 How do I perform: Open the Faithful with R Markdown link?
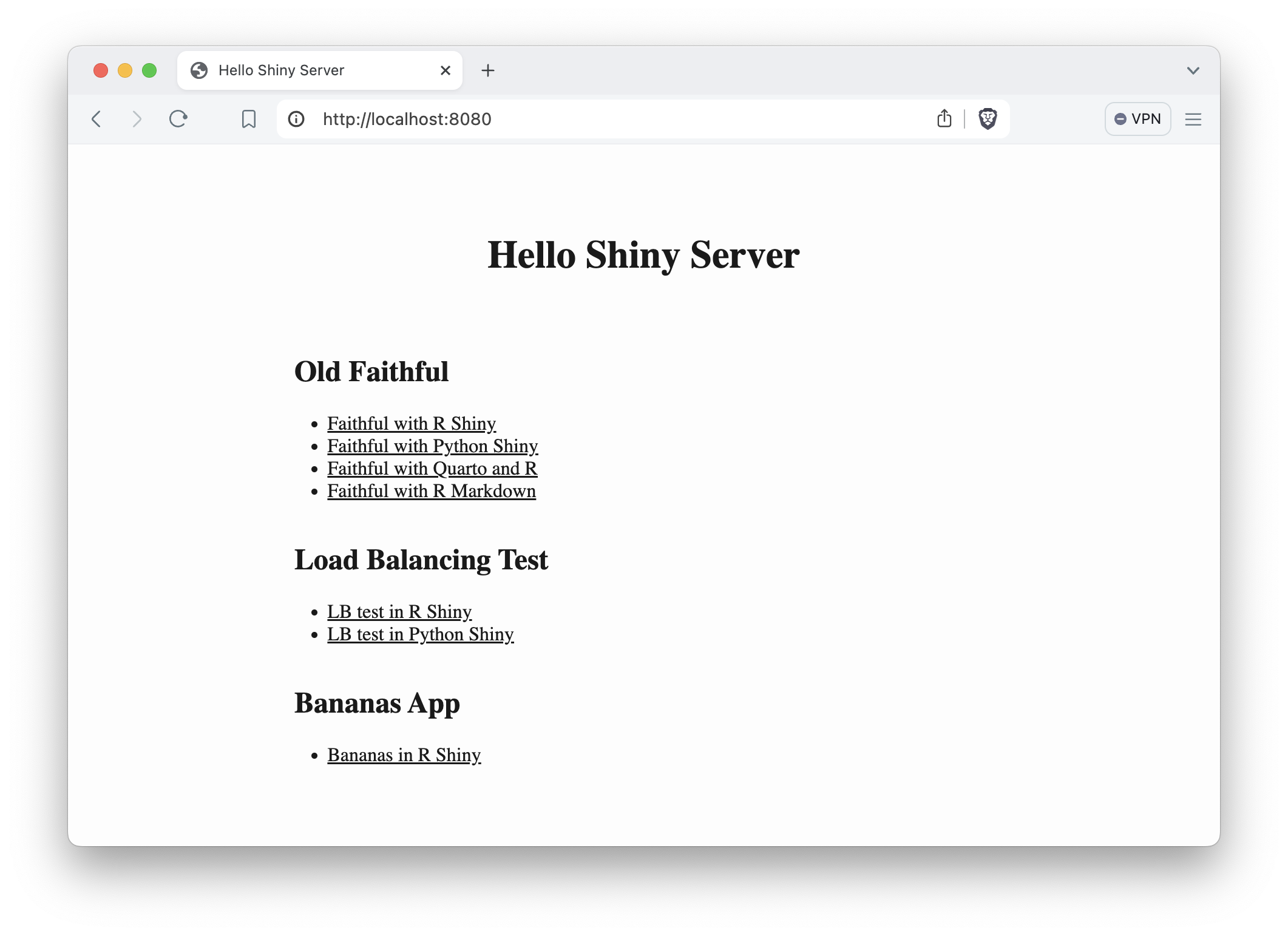(432, 490)
